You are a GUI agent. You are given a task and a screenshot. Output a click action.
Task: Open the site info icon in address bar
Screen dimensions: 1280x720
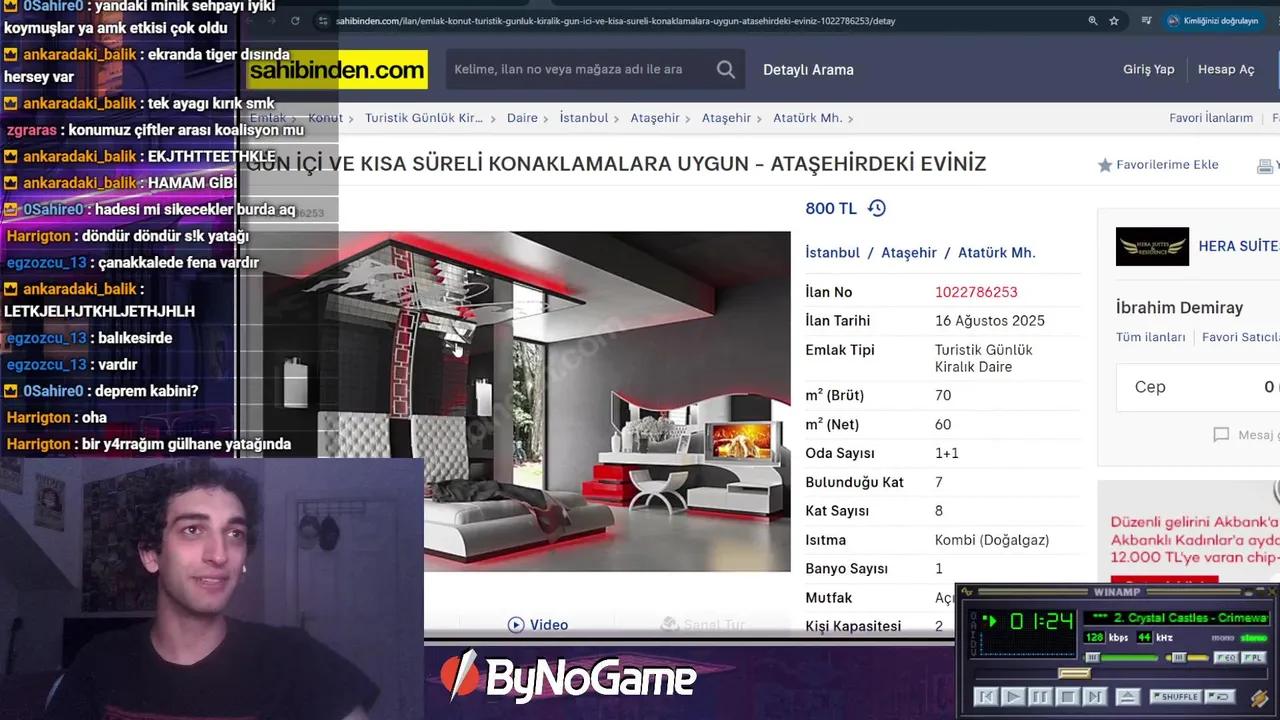coord(322,20)
